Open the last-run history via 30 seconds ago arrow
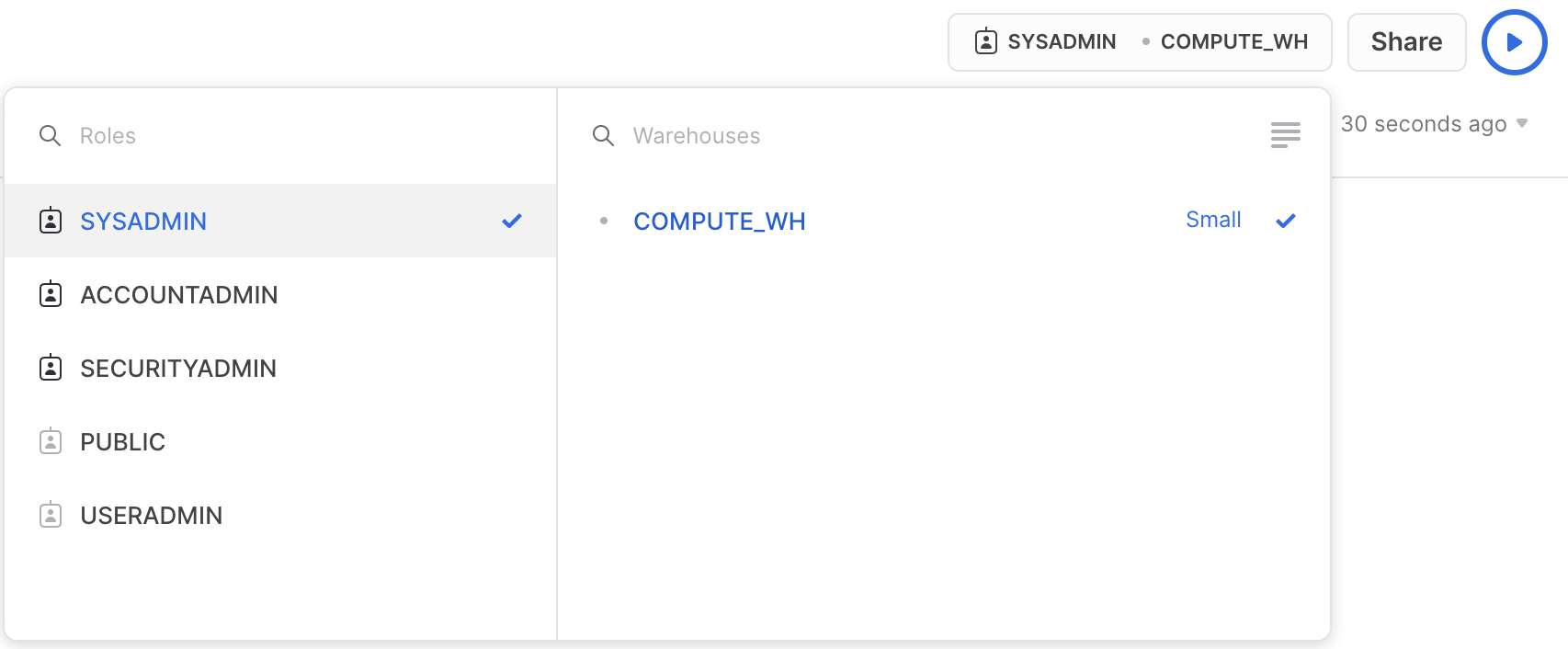Screen dimensions: 1568x649 [x=1521, y=123]
